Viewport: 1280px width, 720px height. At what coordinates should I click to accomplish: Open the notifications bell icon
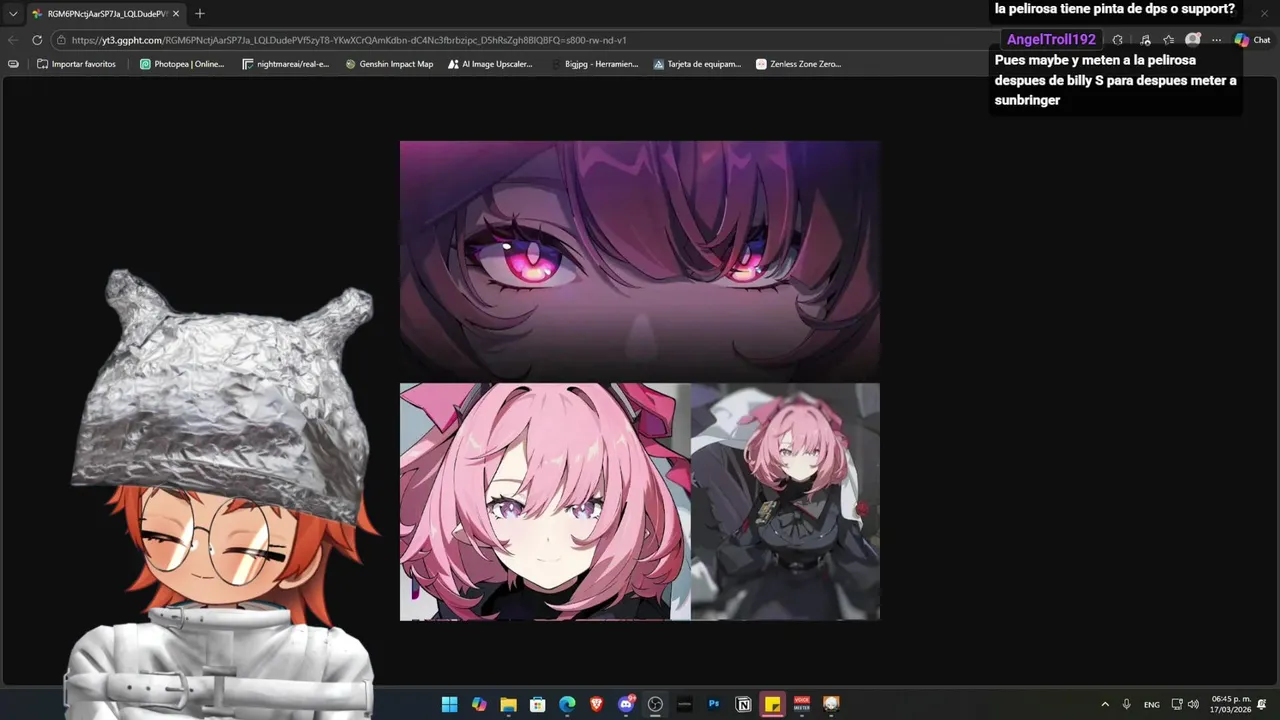pyautogui.click(x=1262, y=704)
